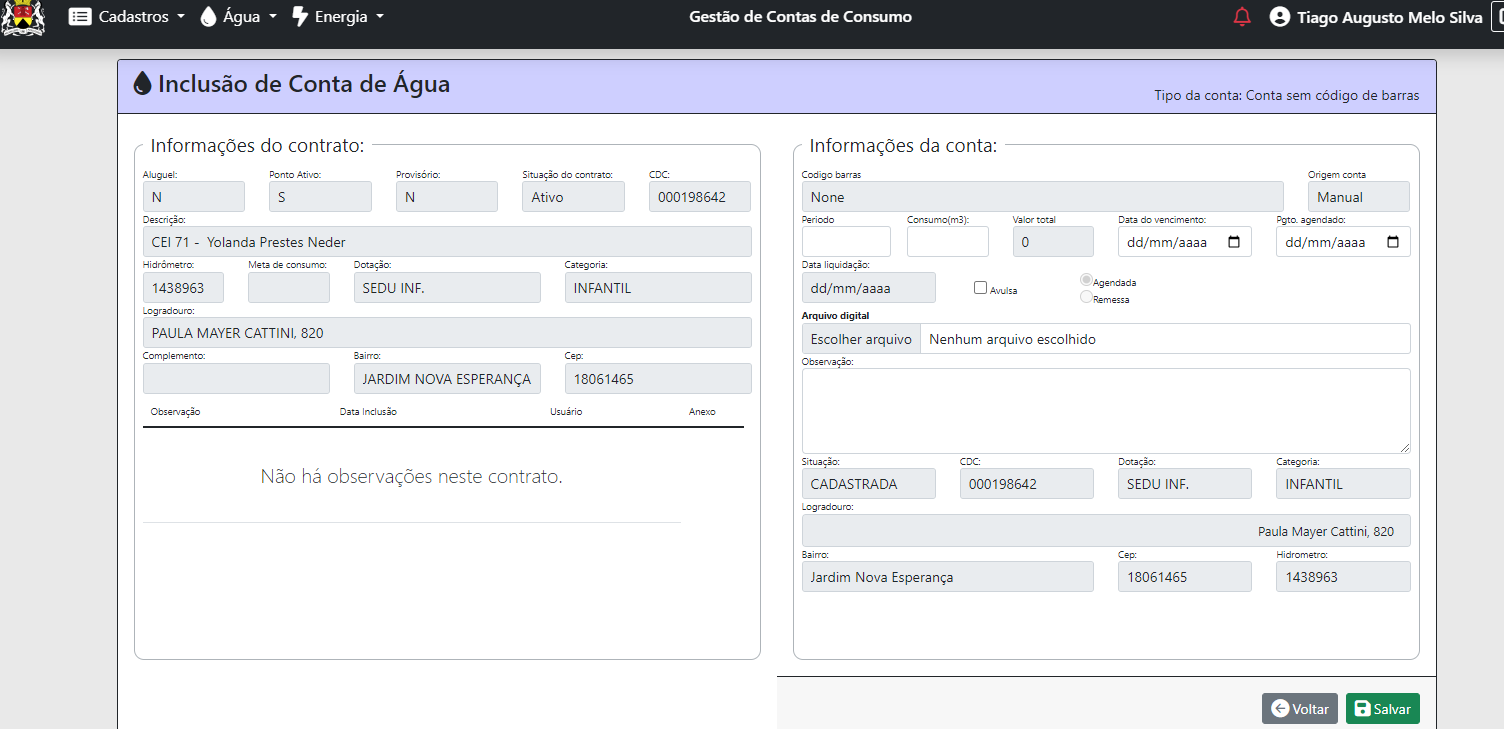The height and width of the screenshot is (729, 1504).
Task: Click the red notification bell icon
Action: click(x=1242, y=17)
